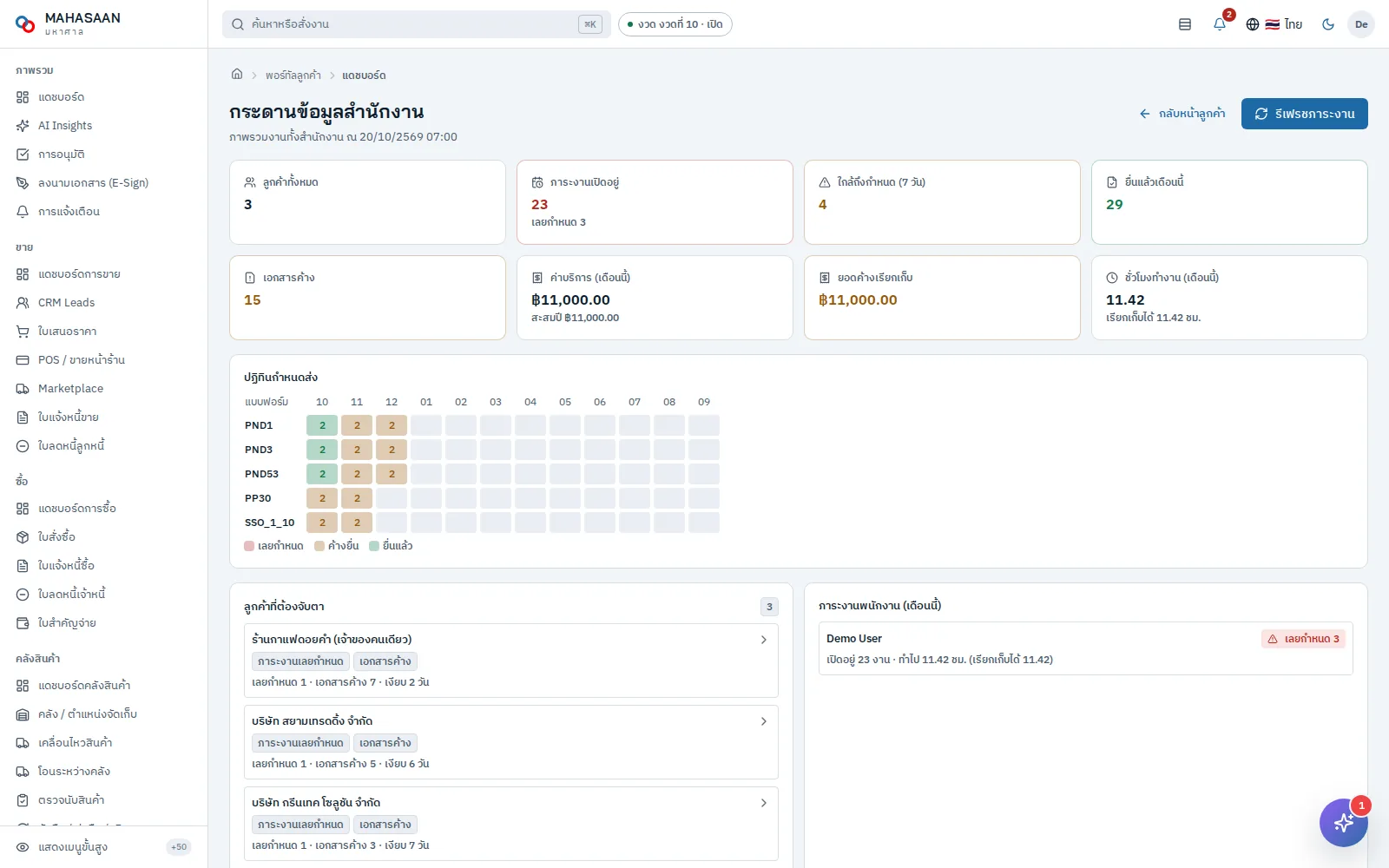Expand บริษัท สยามเทรดดิ้ง จำกัด row chevron
The height and width of the screenshot is (868, 1389).
coord(764,721)
